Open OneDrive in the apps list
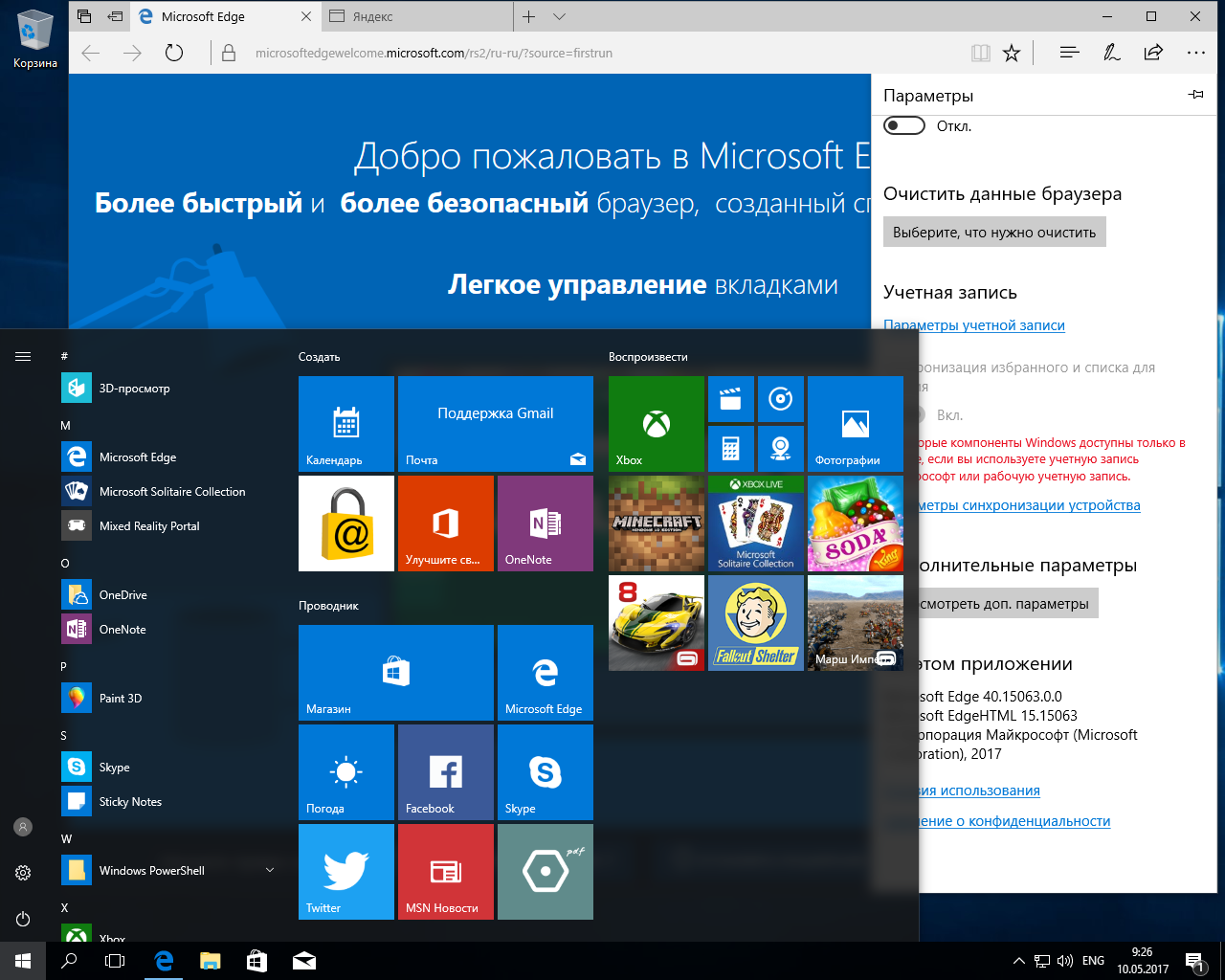Screen dimensions: 1225x980 pos(168,595)
